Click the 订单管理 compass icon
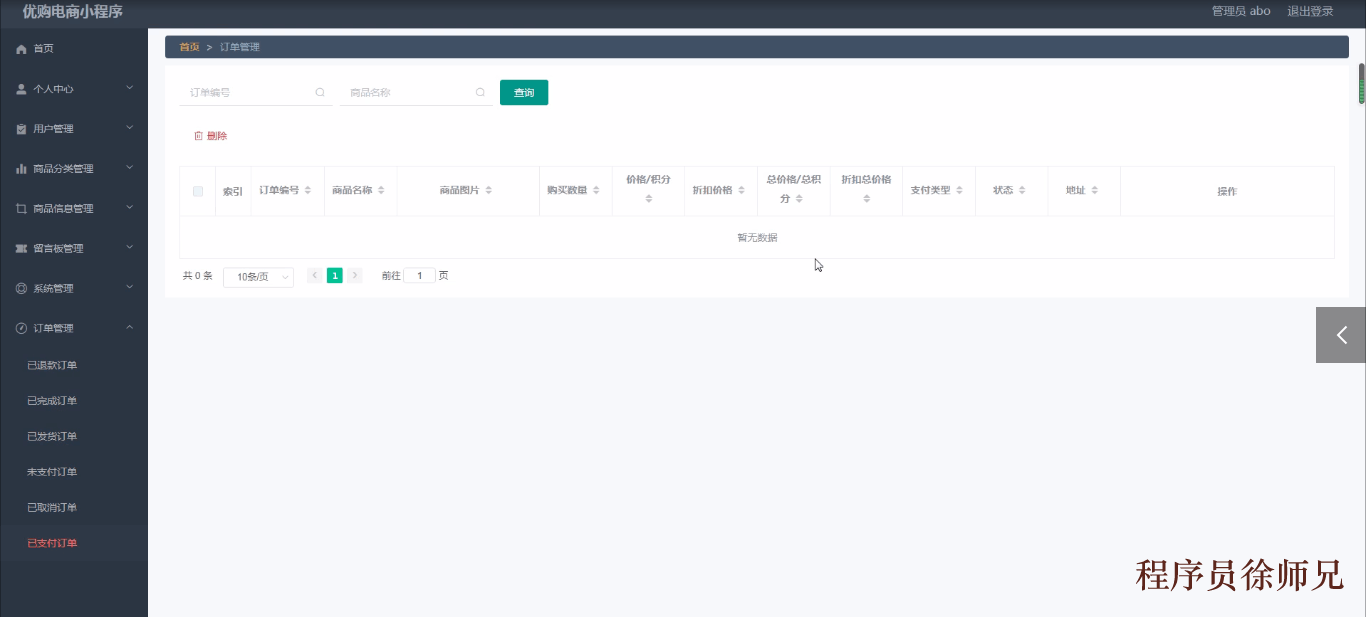1366x617 pixels. point(21,329)
